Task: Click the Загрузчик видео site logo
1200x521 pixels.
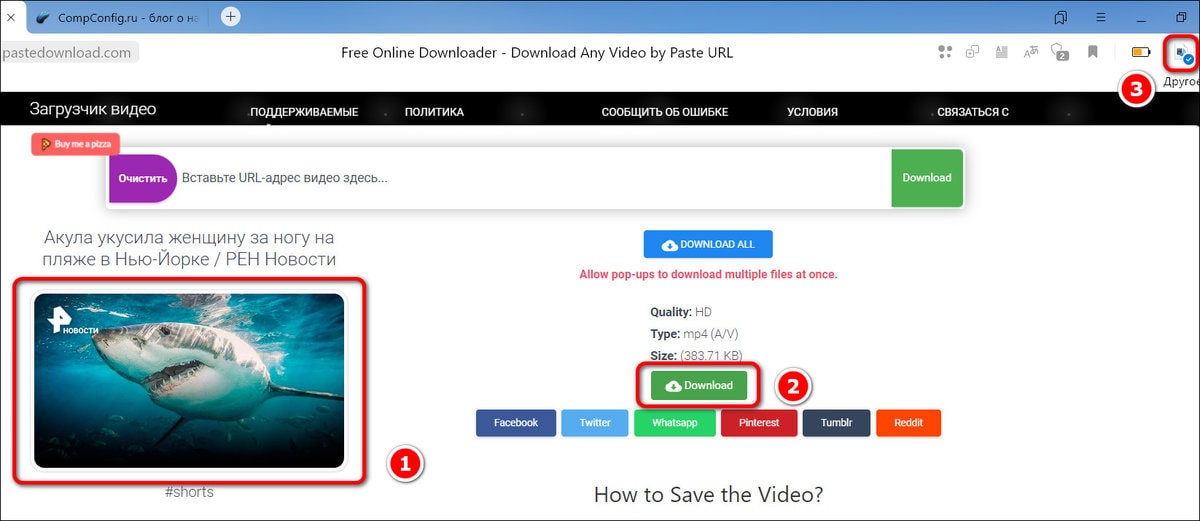Action: [93, 109]
